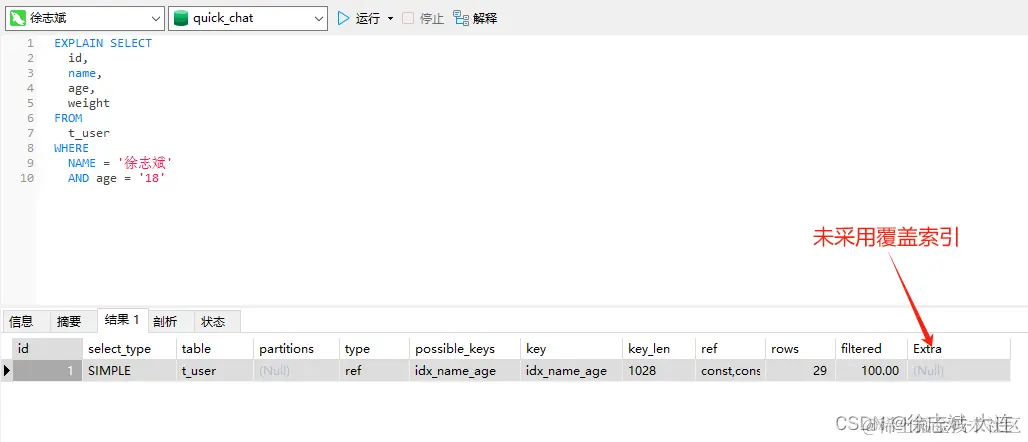Click the weight line in SQL editor
1028x442 pixels.
click(89, 103)
